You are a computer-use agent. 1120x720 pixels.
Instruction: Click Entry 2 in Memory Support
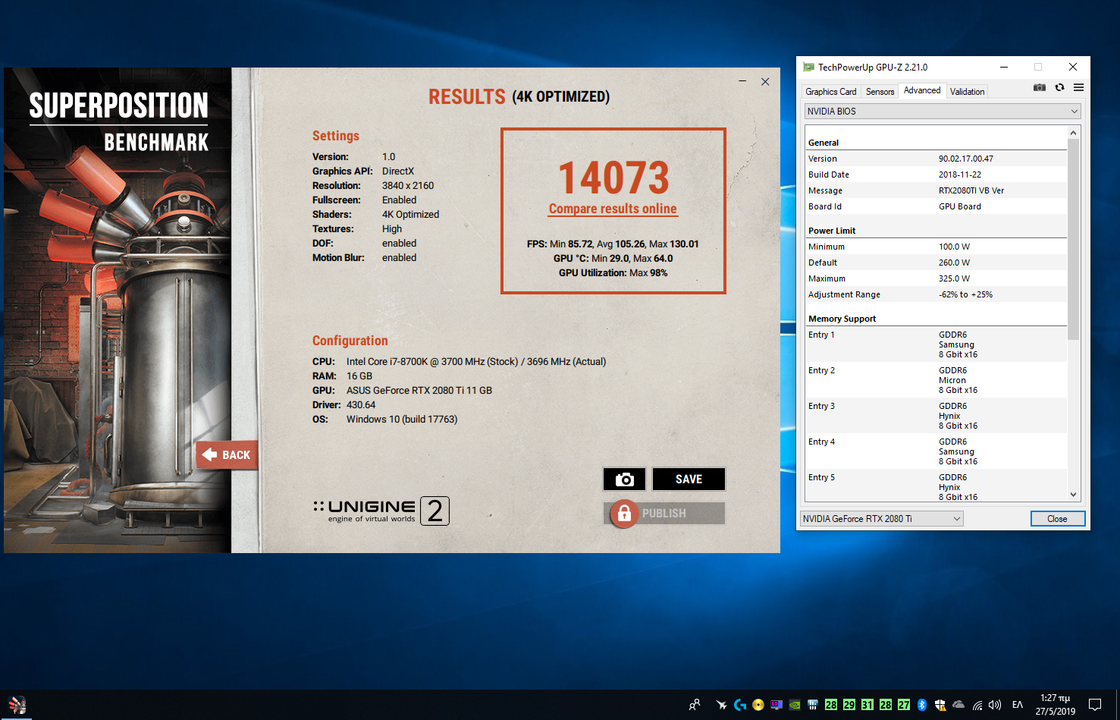pyautogui.click(x=821, y=370)
